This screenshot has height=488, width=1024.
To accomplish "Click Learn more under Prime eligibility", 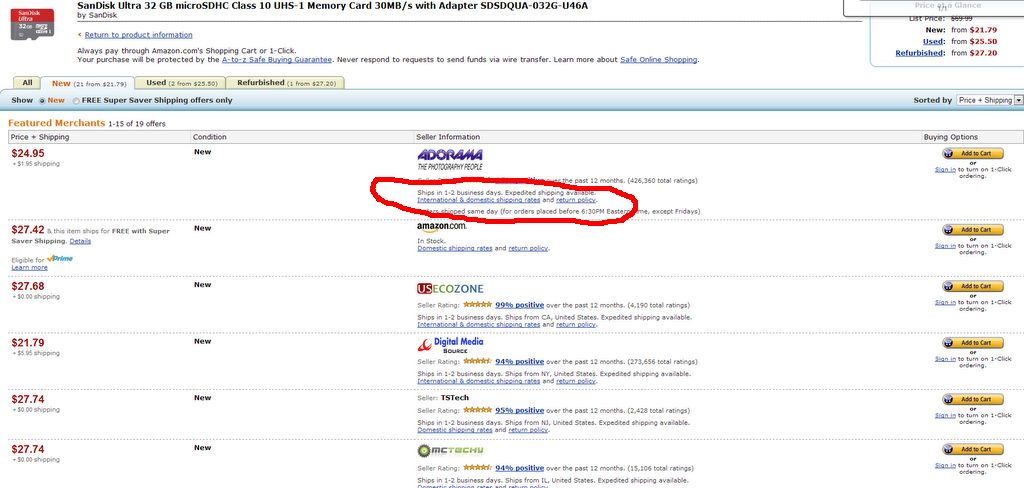I will 29,267.
